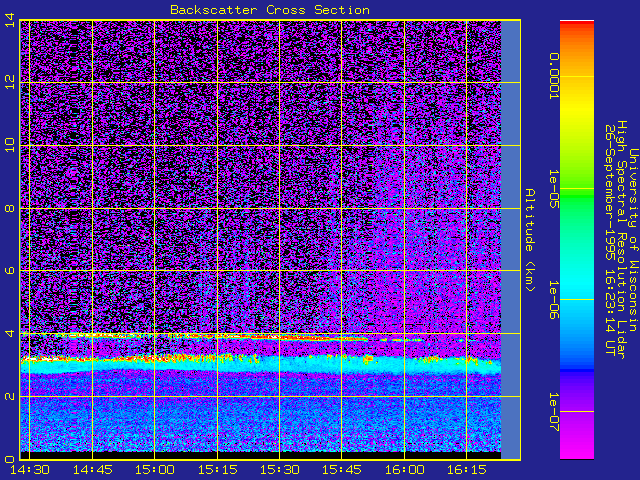The width and height of the screenshot is (640, 480).
Task: Click 'High Spectral Resolution Lidar' text
Action: pyautogui.click(x=621, y=240)
